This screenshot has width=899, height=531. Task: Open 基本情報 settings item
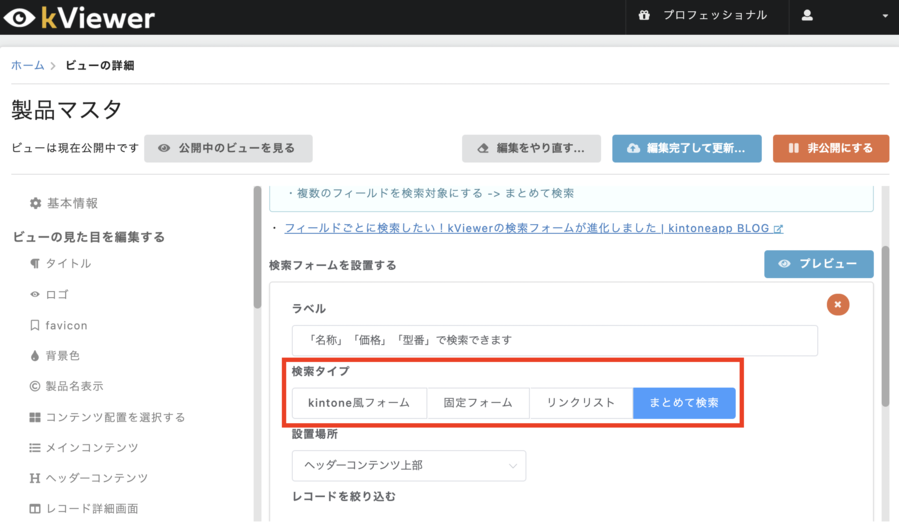72,203
